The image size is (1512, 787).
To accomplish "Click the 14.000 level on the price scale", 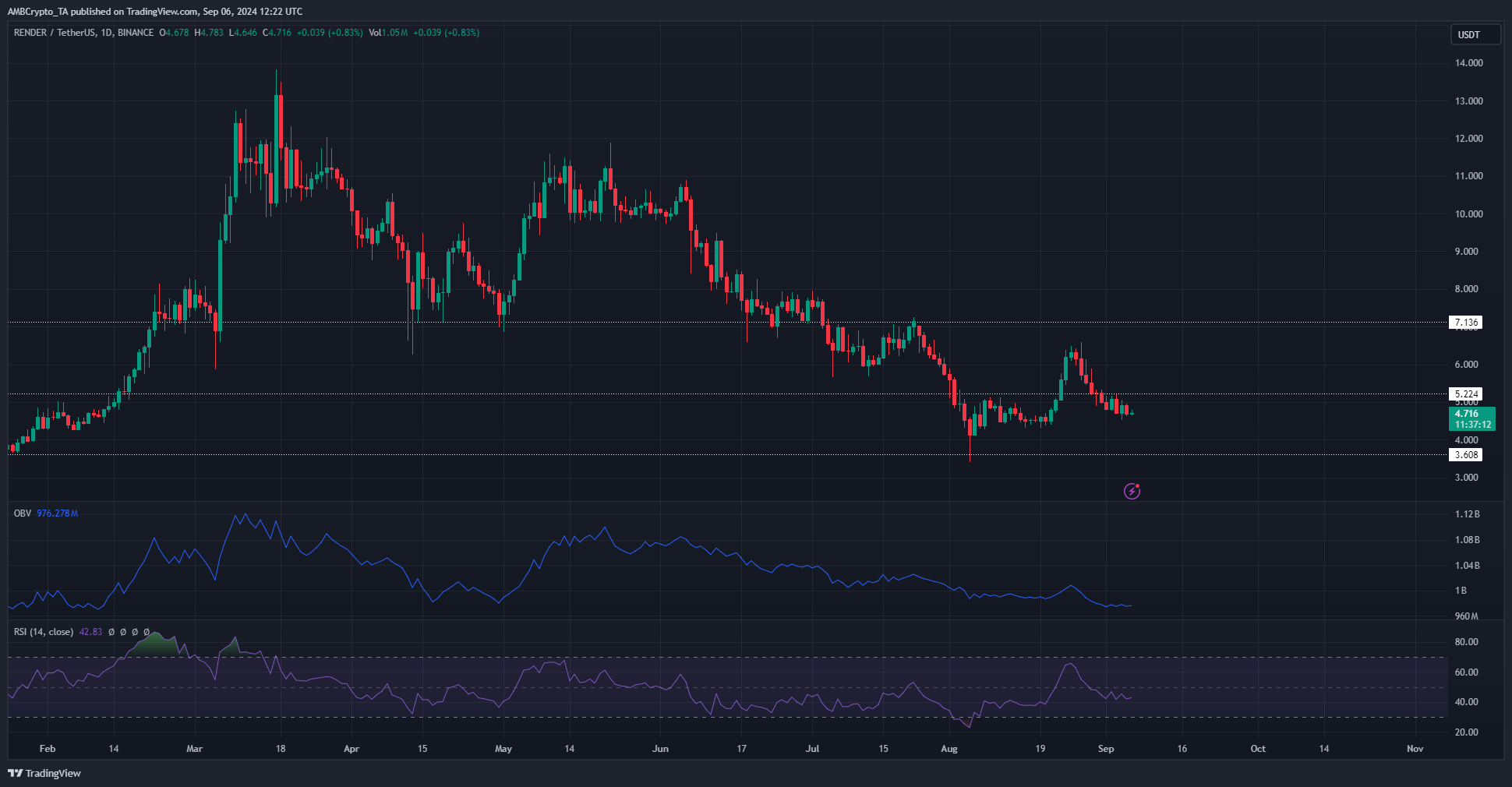I will point(1468,63).
